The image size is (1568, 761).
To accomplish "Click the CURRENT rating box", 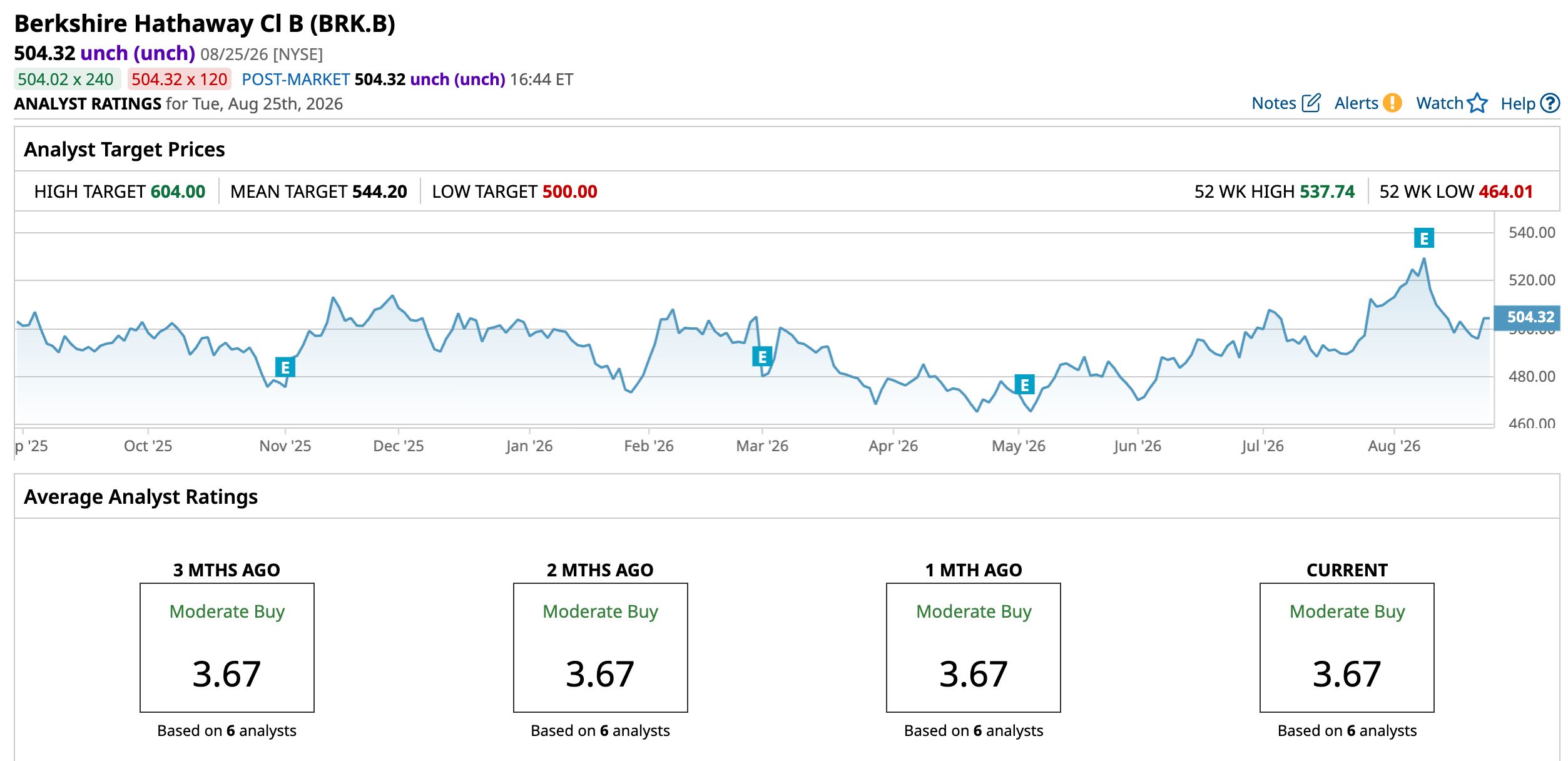I will [1347, 648].
